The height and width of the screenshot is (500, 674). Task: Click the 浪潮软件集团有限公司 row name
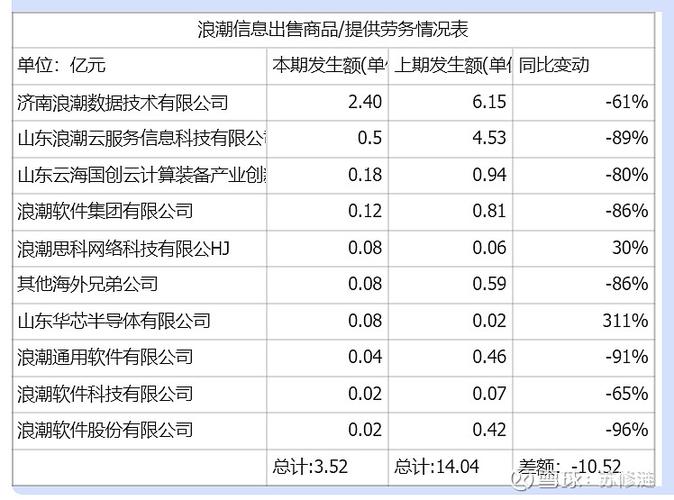click(105, 211)
